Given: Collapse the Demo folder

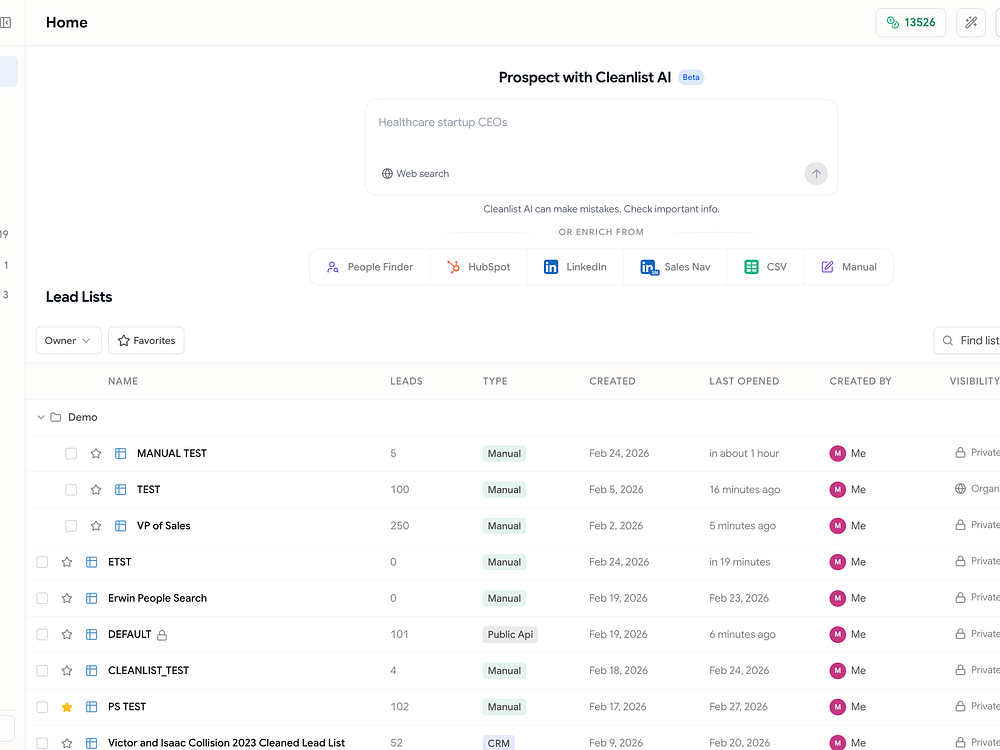Looking at the screenshot, I should pos(41,418).
